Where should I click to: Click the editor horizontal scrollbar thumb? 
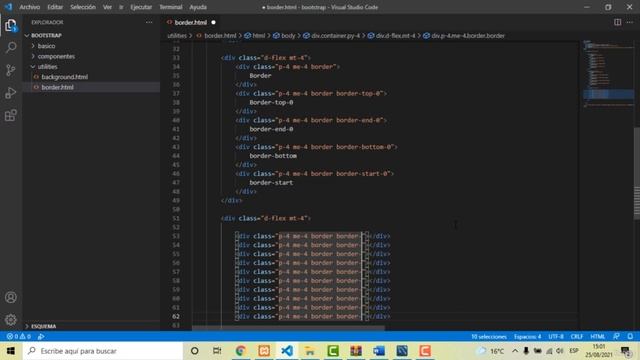pyautogui.click(x=288, y=328)
